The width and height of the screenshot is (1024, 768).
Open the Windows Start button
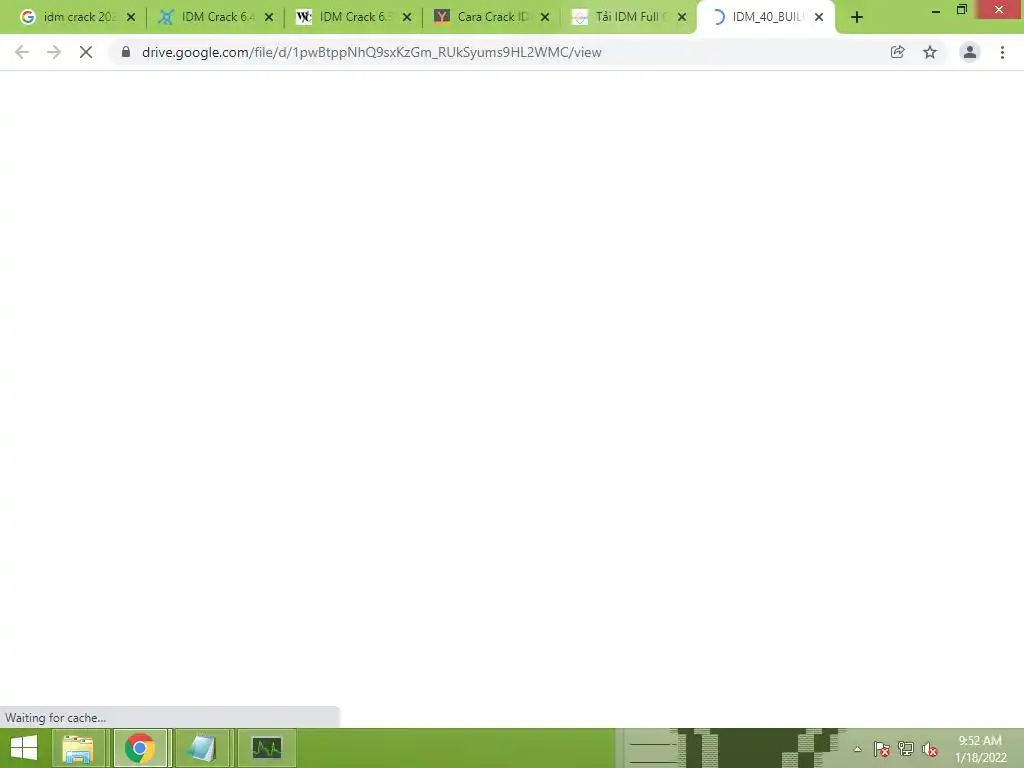(24, 748)
